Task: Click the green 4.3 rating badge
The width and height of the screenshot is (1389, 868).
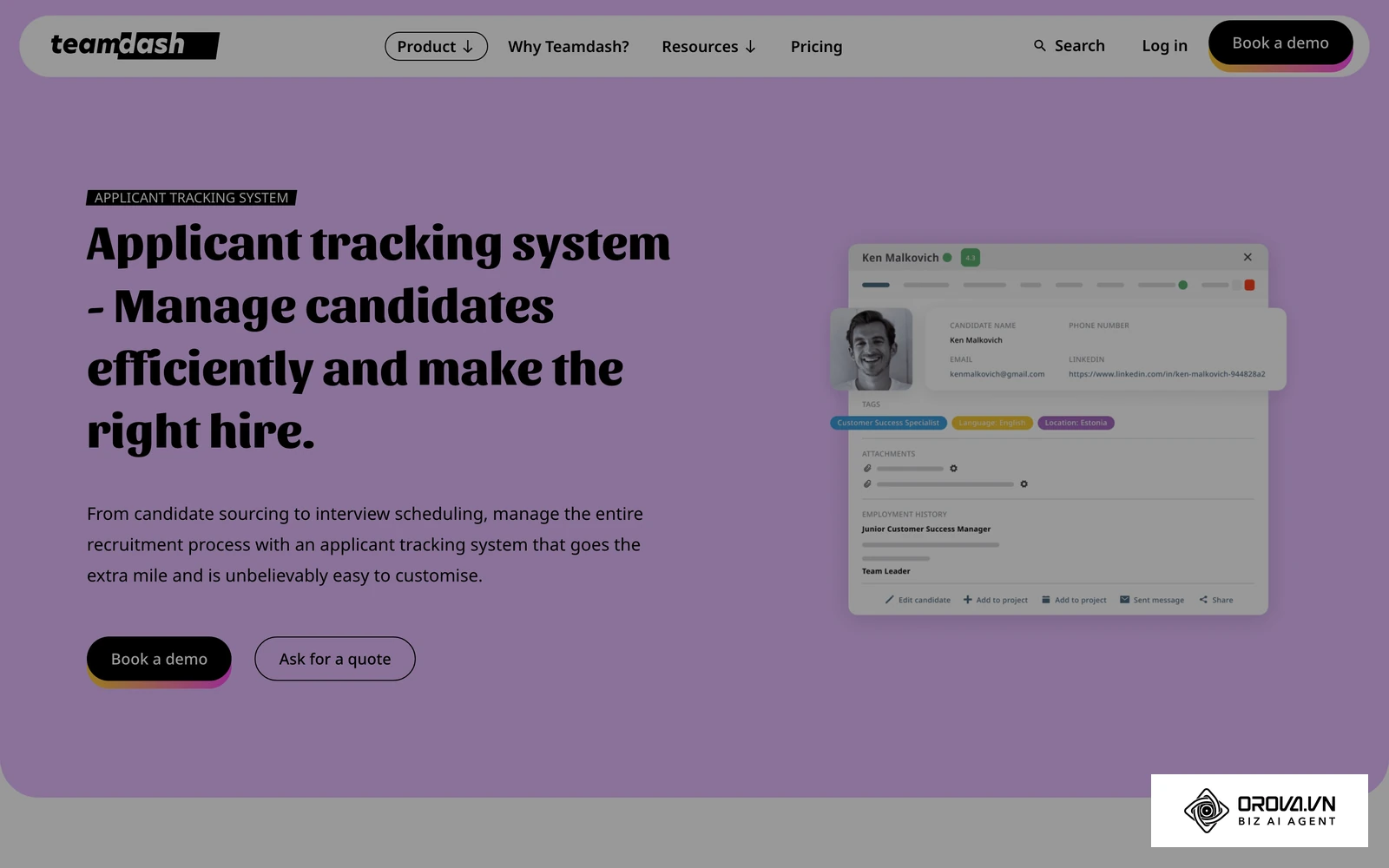Action: 971,258
